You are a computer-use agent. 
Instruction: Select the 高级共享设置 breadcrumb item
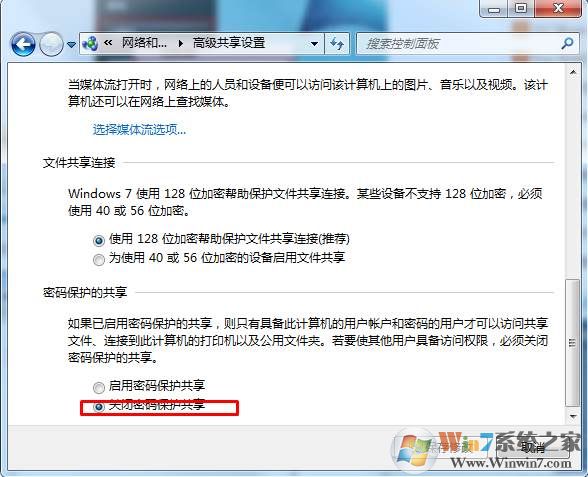tap(229, 43)
